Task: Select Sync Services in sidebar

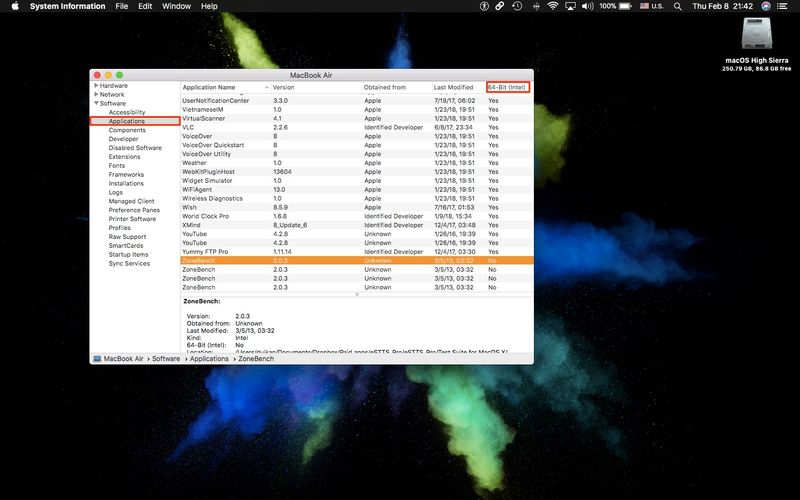Action: [129, 263]
